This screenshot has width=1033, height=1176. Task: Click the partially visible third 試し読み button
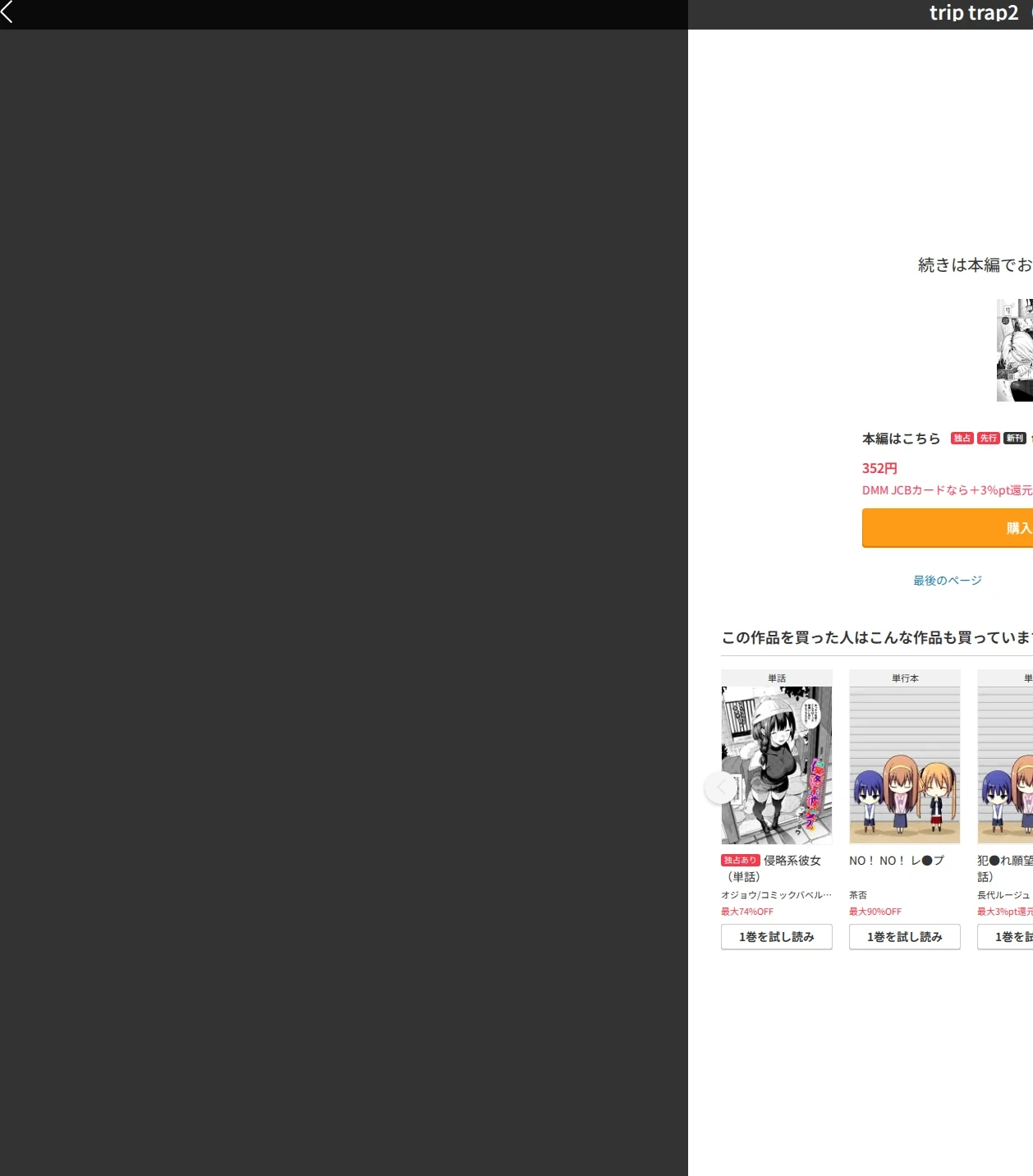[1005, 937]
